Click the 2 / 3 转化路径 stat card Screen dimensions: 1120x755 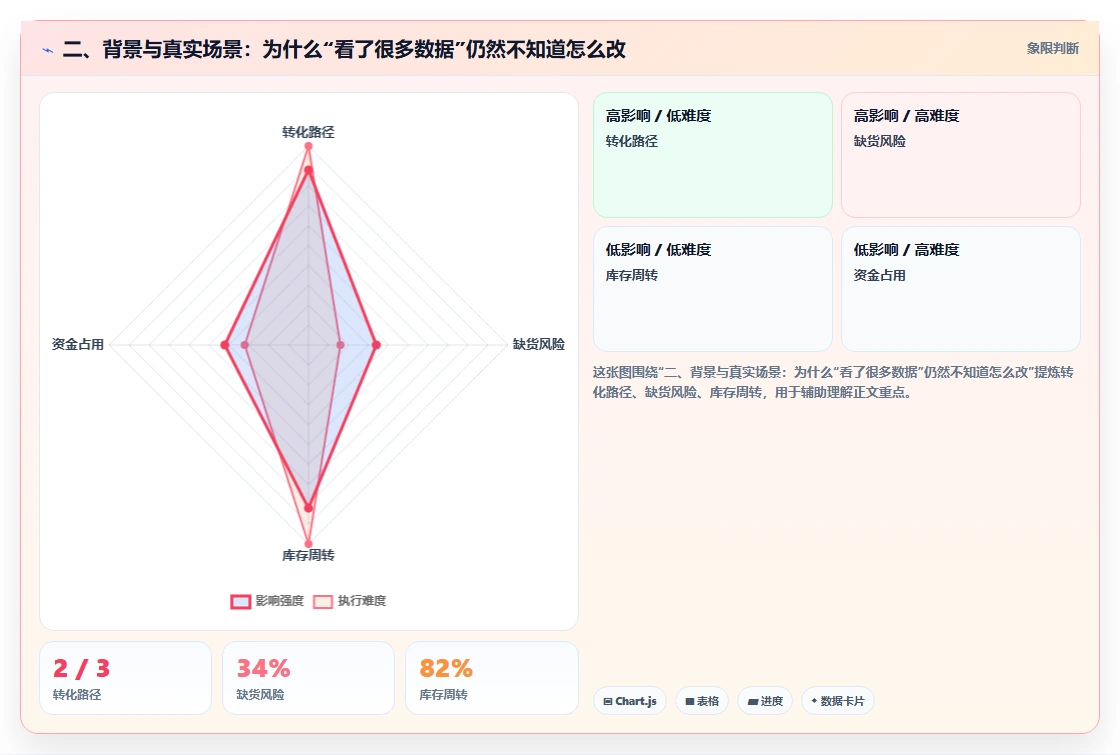pos(126,678)
